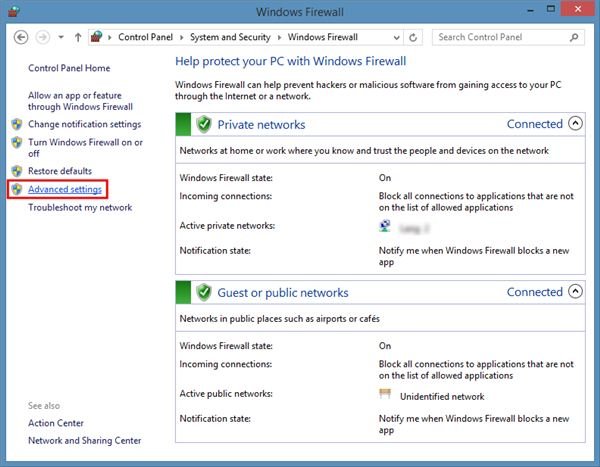Click Active private networks label

coord(227,226)
